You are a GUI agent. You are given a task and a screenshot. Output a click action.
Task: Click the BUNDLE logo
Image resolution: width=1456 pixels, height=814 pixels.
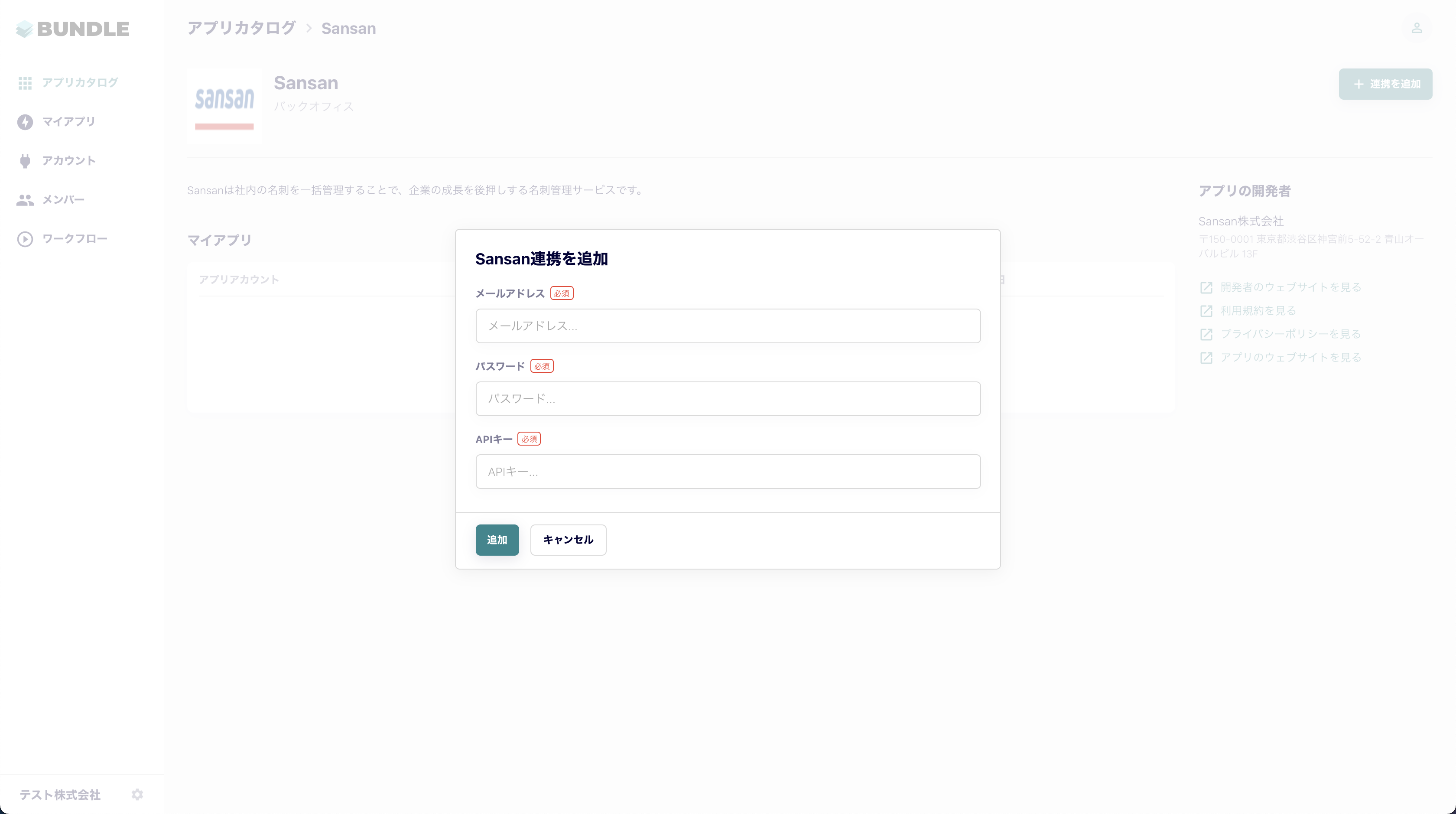pyautogui.click(x=73, y=29)
